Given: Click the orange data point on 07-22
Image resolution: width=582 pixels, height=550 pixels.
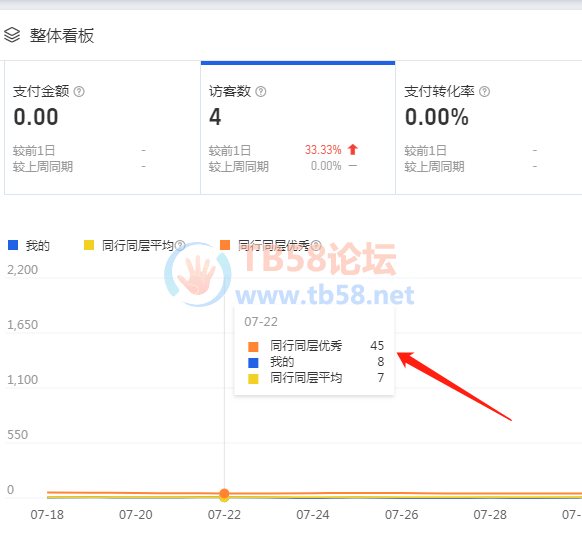Looking at the screenshot, I should tap(224, 494).
